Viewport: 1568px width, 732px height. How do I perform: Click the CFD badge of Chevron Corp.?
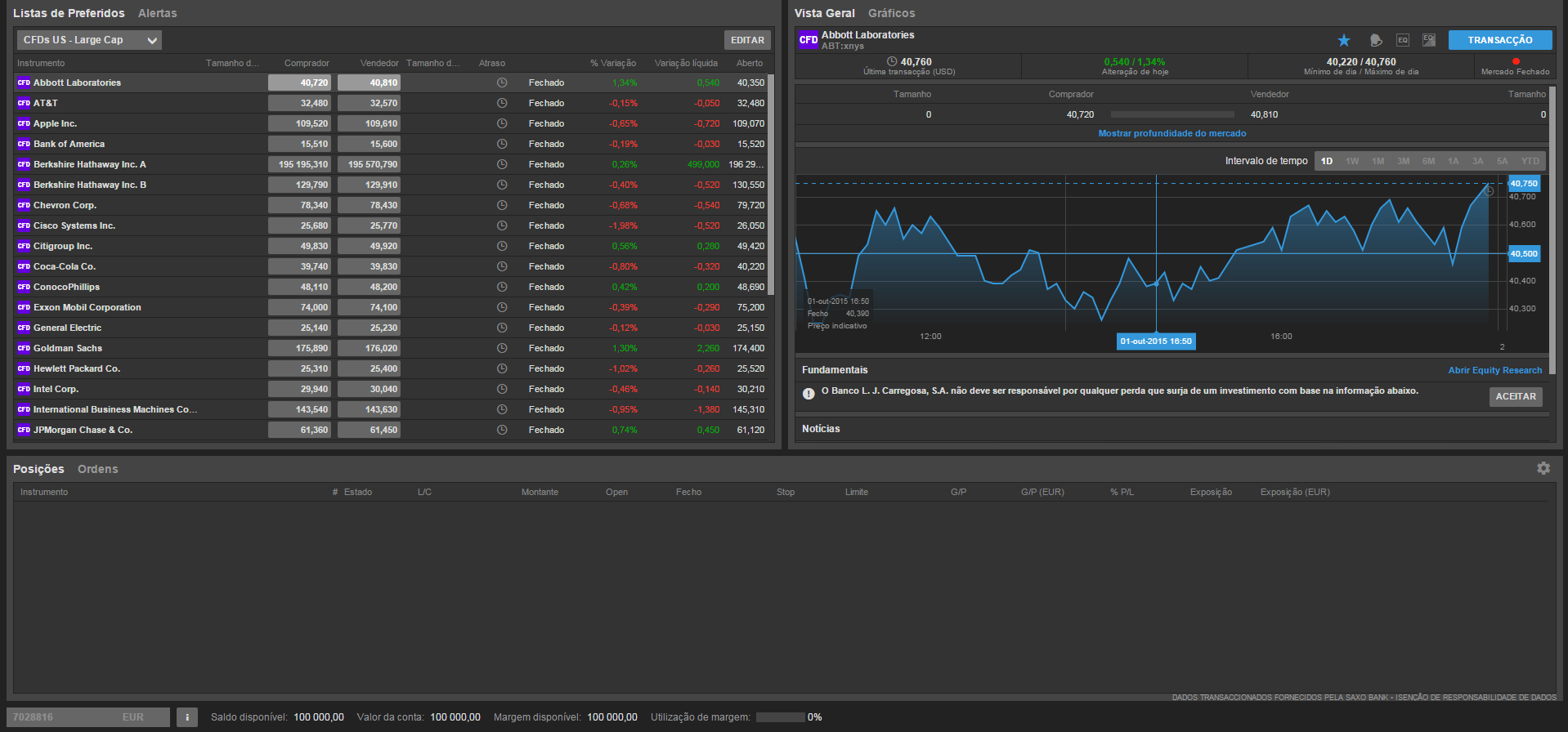tap(24, 205)
